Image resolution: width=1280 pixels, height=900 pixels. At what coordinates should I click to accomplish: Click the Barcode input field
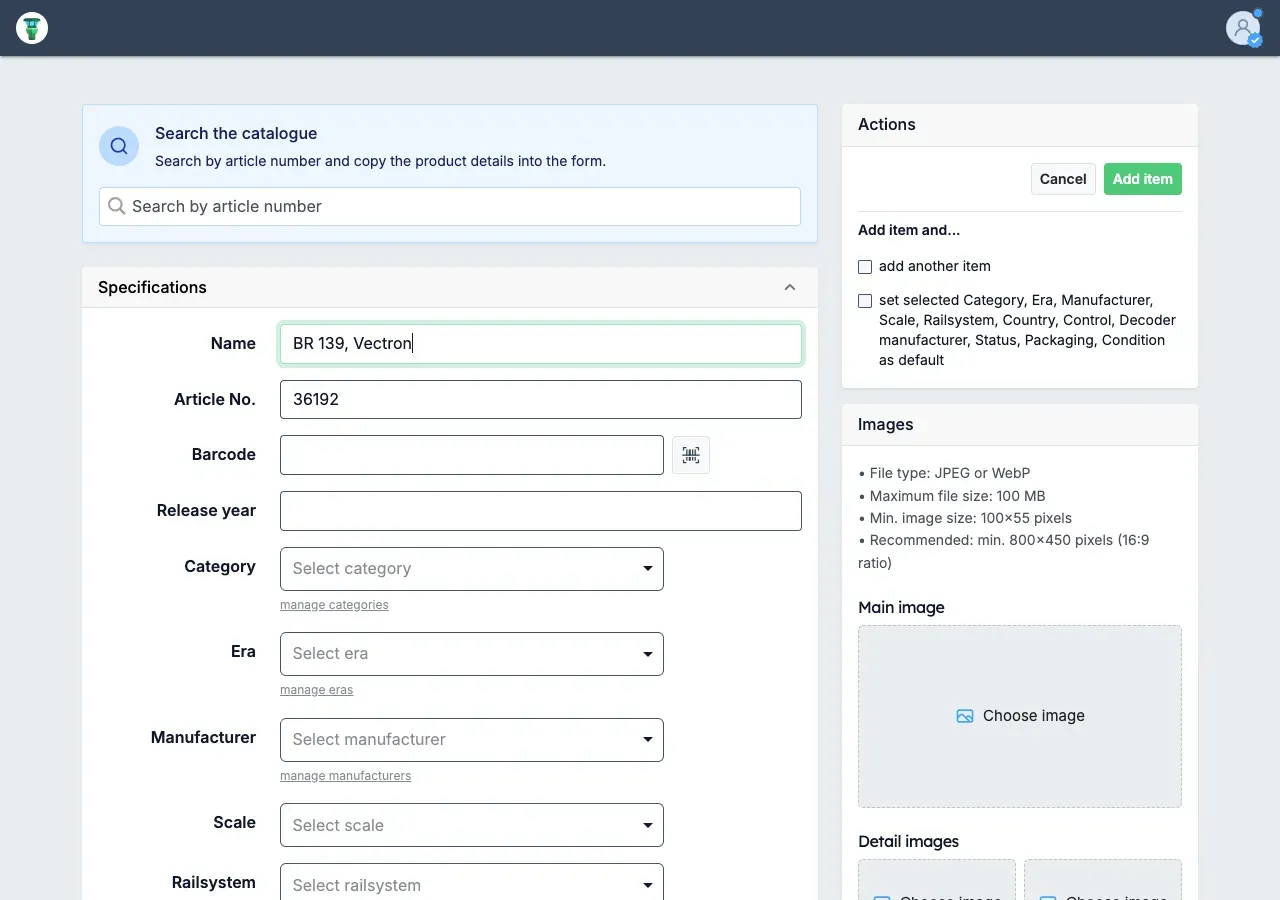(x=472, y=455)
